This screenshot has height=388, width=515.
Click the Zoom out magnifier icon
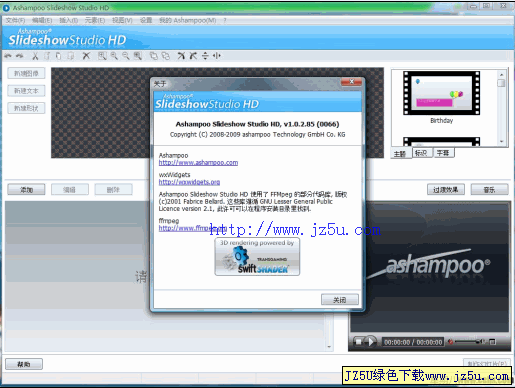click(126, 56)
